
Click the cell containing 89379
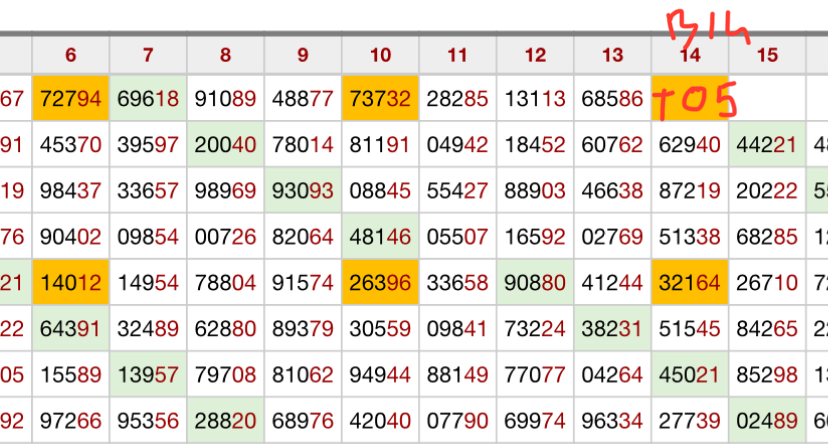pos(303,329)
